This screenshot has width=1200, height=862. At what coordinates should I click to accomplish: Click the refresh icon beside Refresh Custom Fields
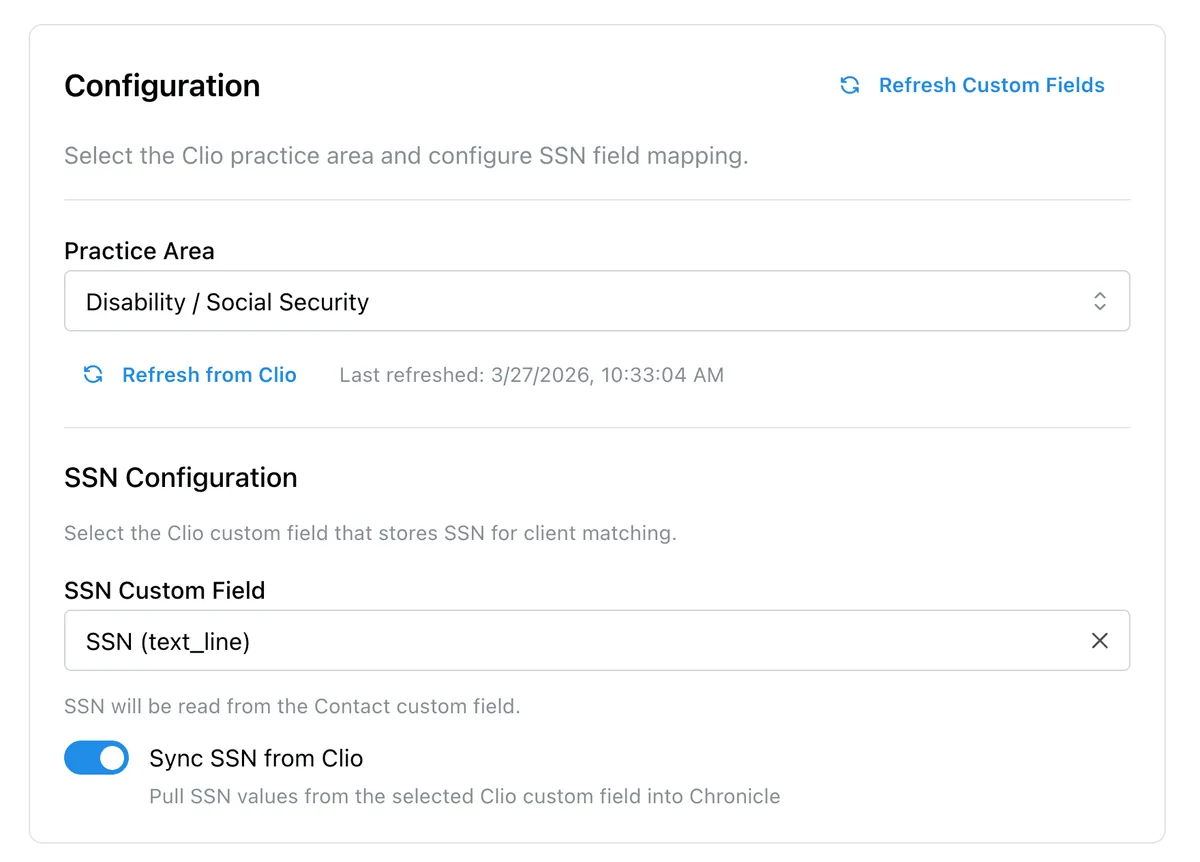pos(849,85)
